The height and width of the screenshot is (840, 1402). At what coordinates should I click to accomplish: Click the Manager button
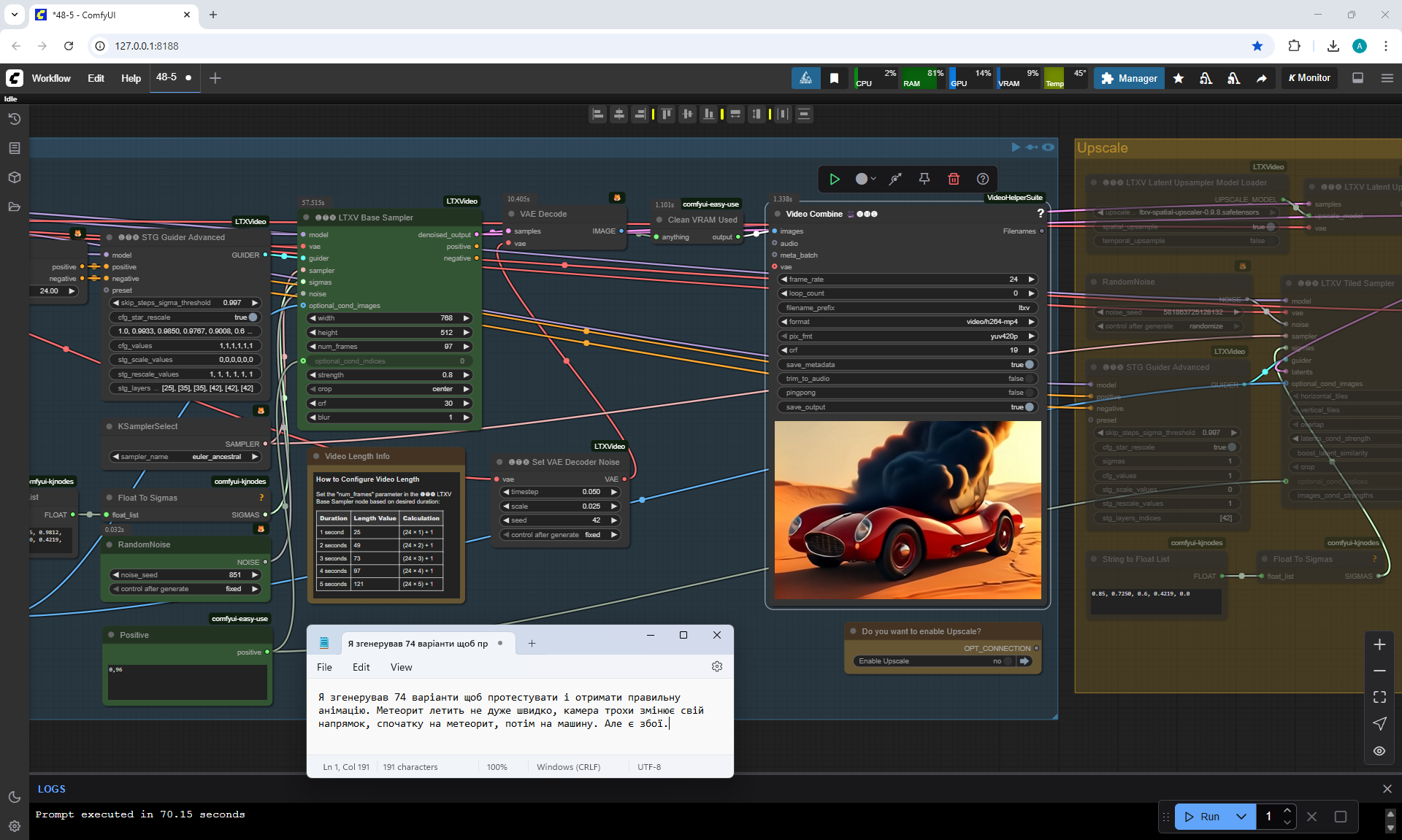pyautogui.click(x=1129, y=78)
